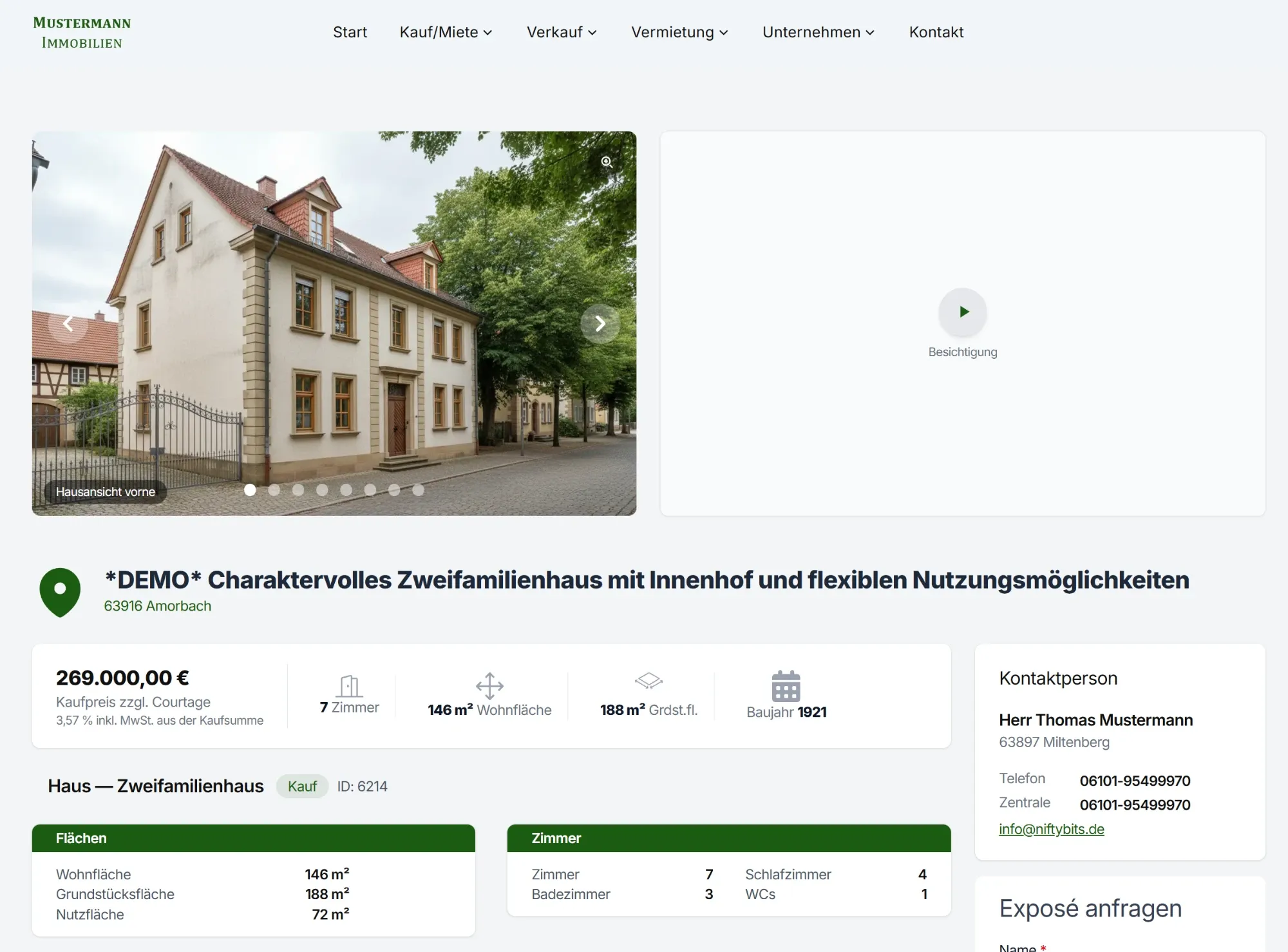Go to previous photo with left arrow
The height and width of the screenshot is (952, 1288).
coord(68,323)
